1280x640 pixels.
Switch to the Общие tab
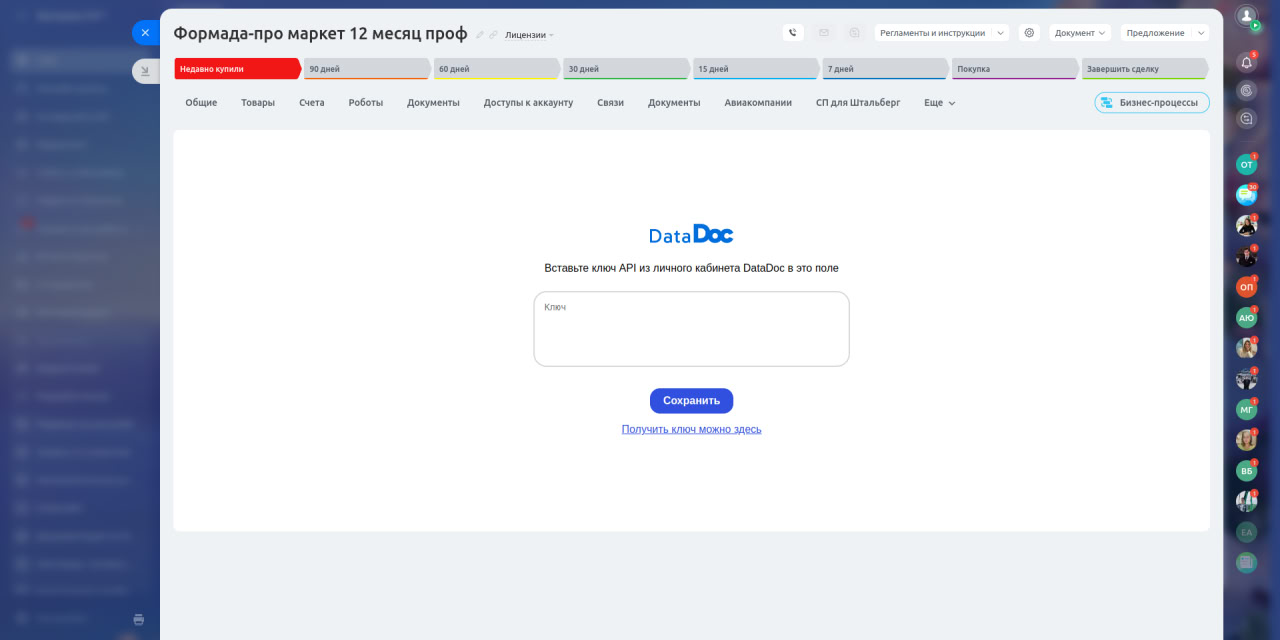[201, 103]
